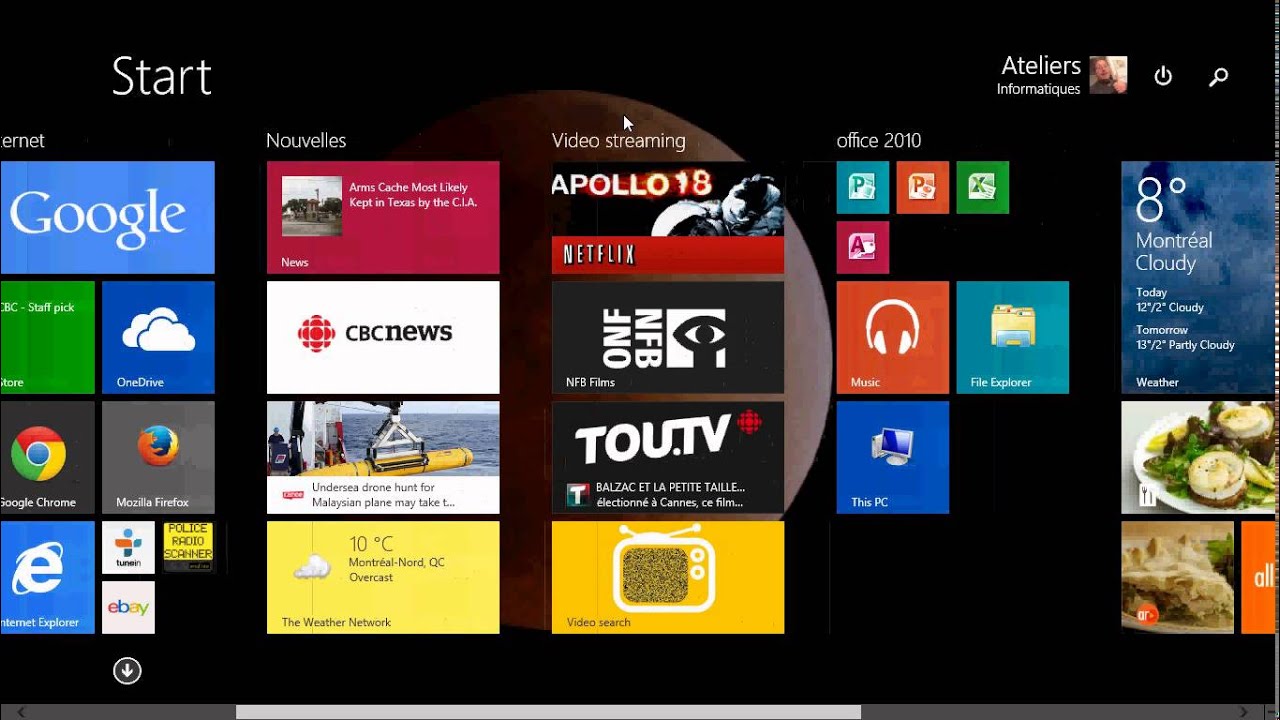Open the CBC News tile
This screenshot has height=720, width=1280.
coord(383,337)
